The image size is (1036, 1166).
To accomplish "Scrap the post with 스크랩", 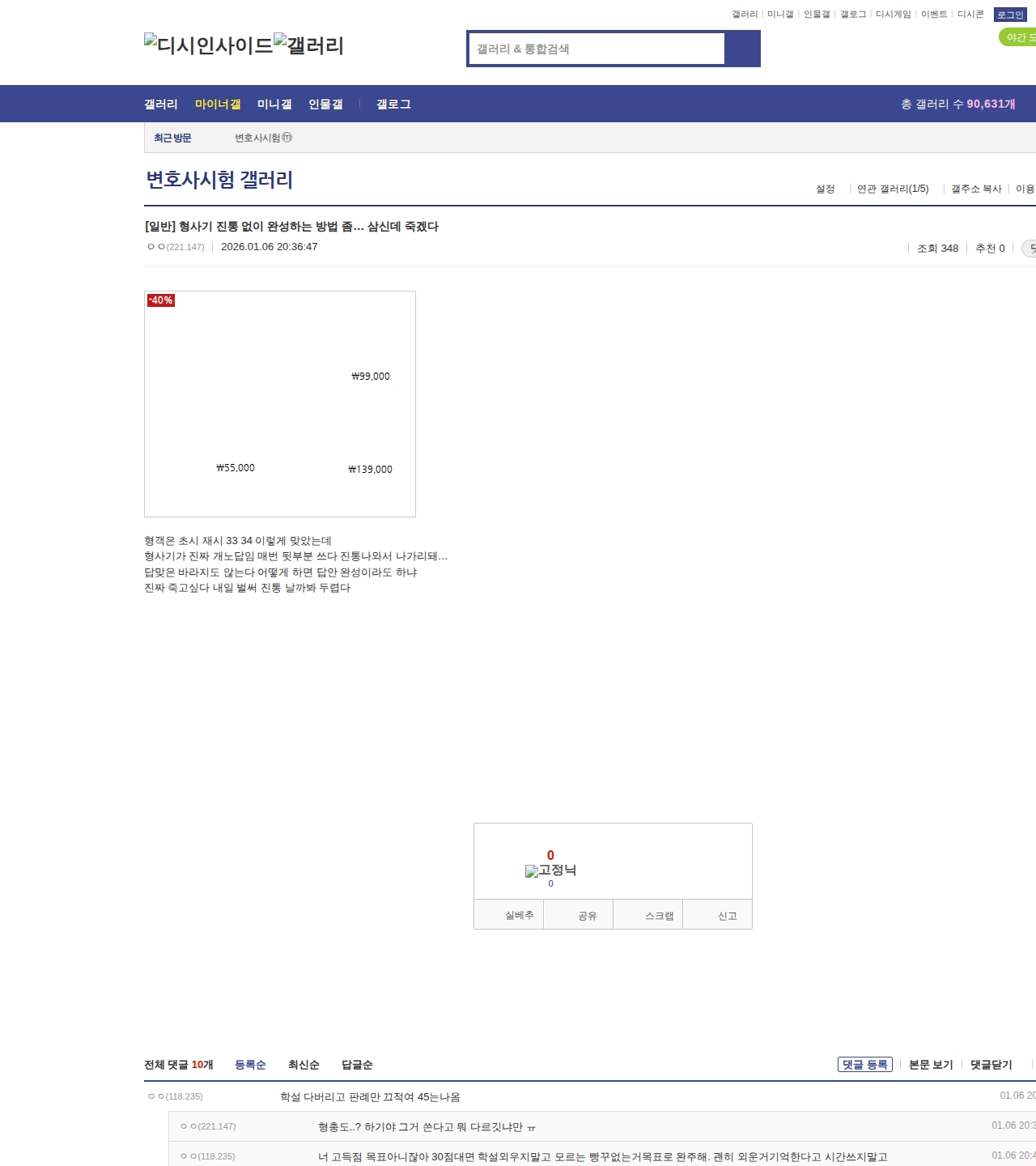I will [x=659, y=916].
